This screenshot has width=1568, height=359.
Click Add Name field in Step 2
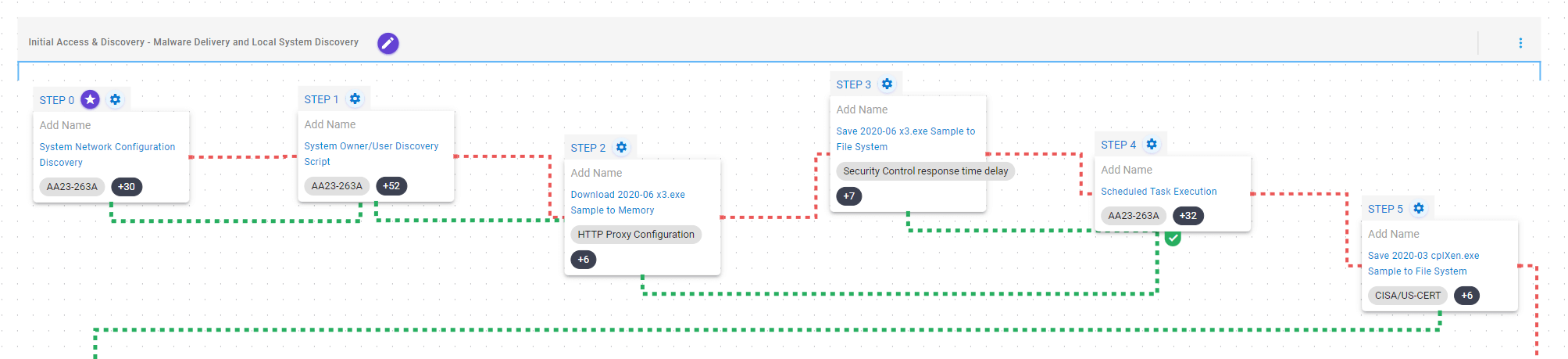click(597, 173)
